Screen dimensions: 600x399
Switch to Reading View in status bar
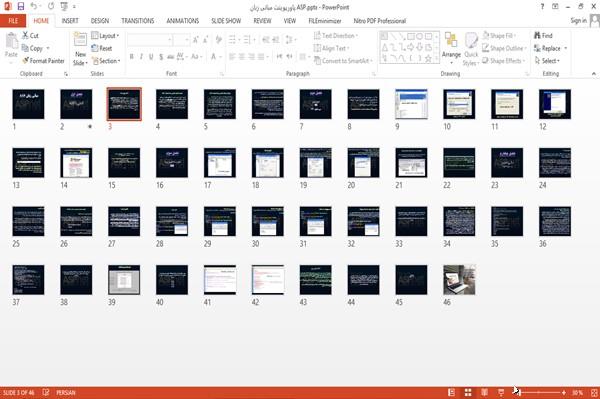click(x=484, y=392)
